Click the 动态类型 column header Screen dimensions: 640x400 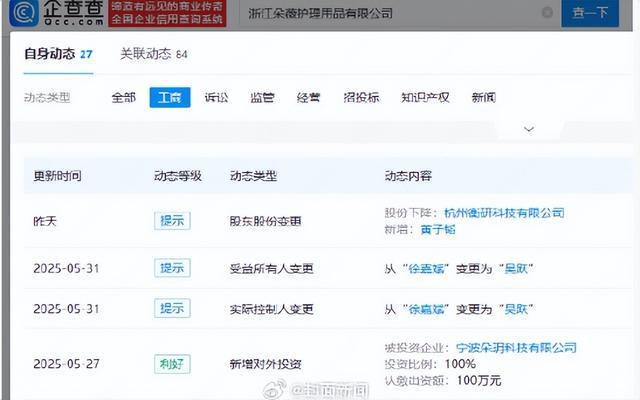[x=253, y=176]
